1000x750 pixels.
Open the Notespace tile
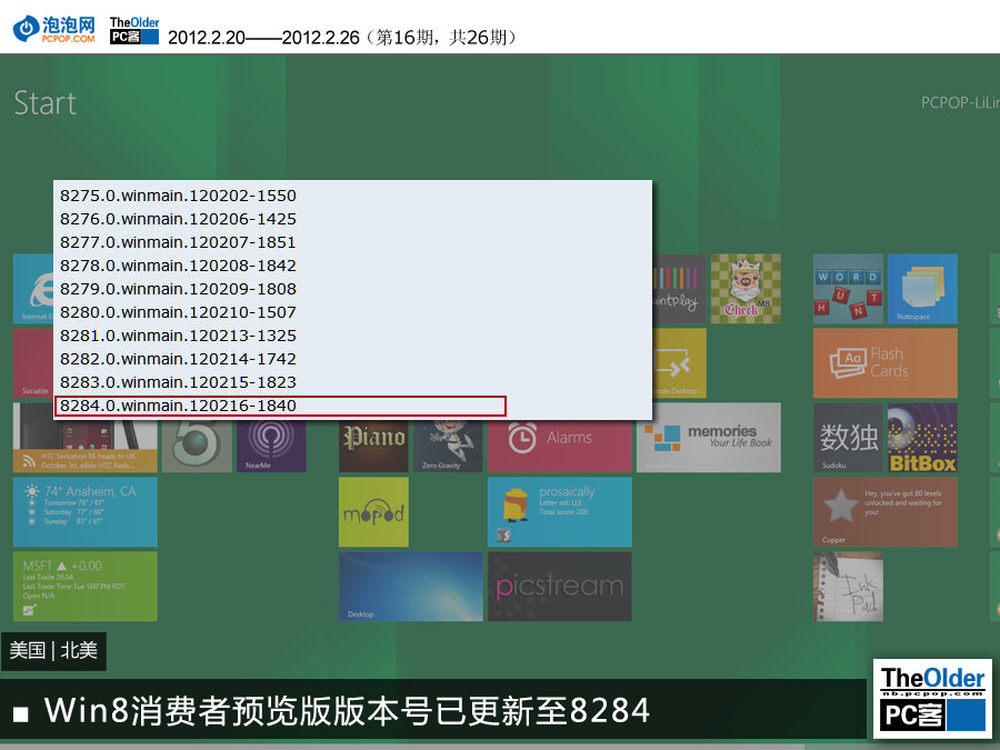click(x=922, y=288)
